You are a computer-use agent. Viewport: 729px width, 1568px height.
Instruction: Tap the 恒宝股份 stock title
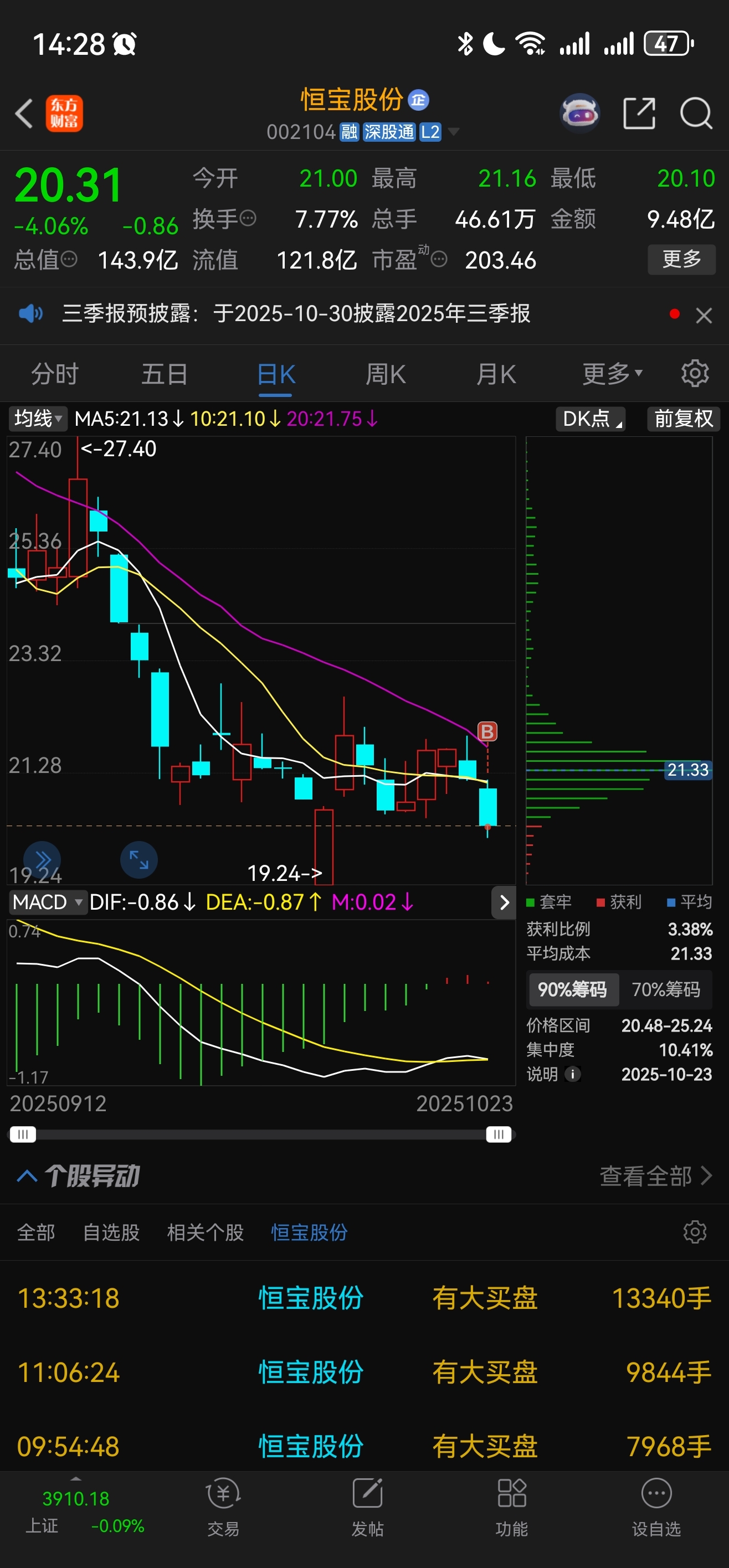coord(352,100)
